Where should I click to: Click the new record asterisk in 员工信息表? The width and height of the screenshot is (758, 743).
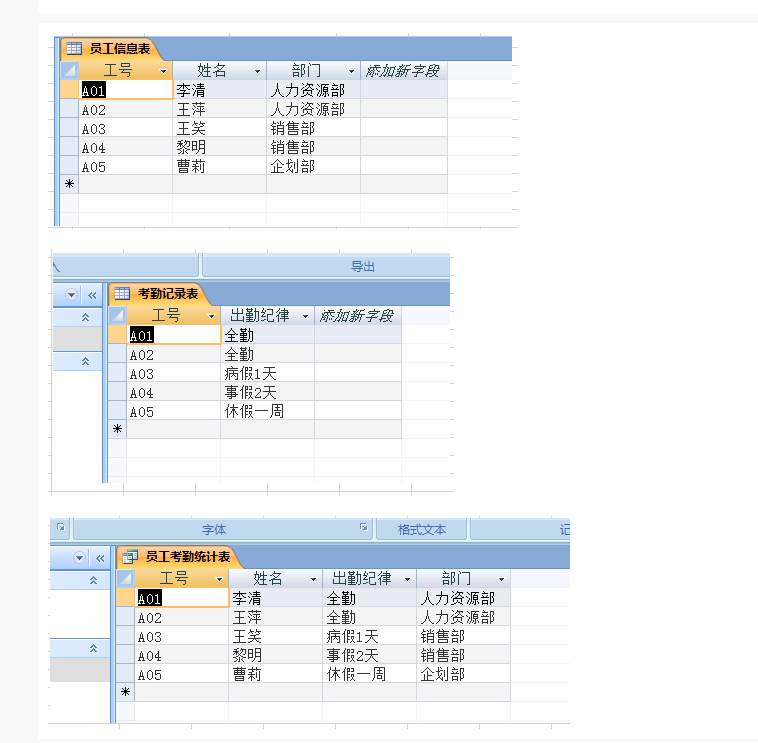(69, 184)
